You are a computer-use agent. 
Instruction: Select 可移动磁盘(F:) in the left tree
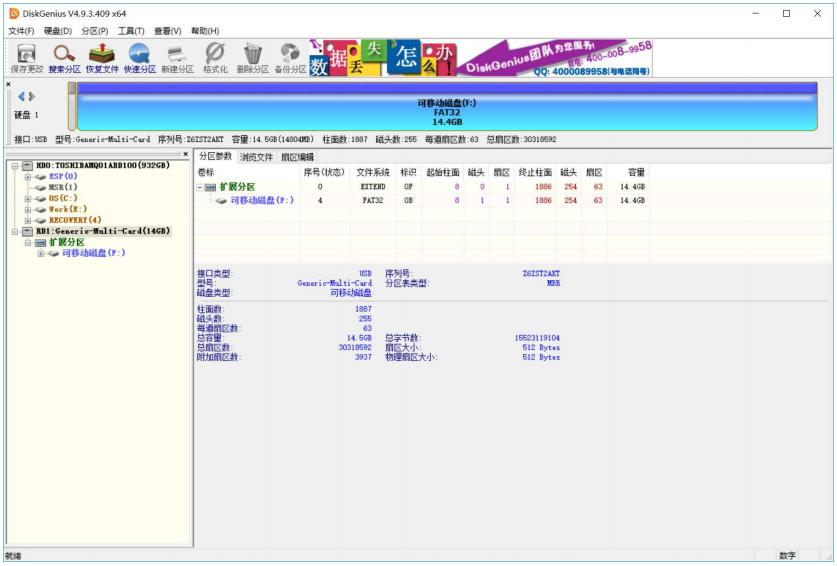(x=93, y=253)
